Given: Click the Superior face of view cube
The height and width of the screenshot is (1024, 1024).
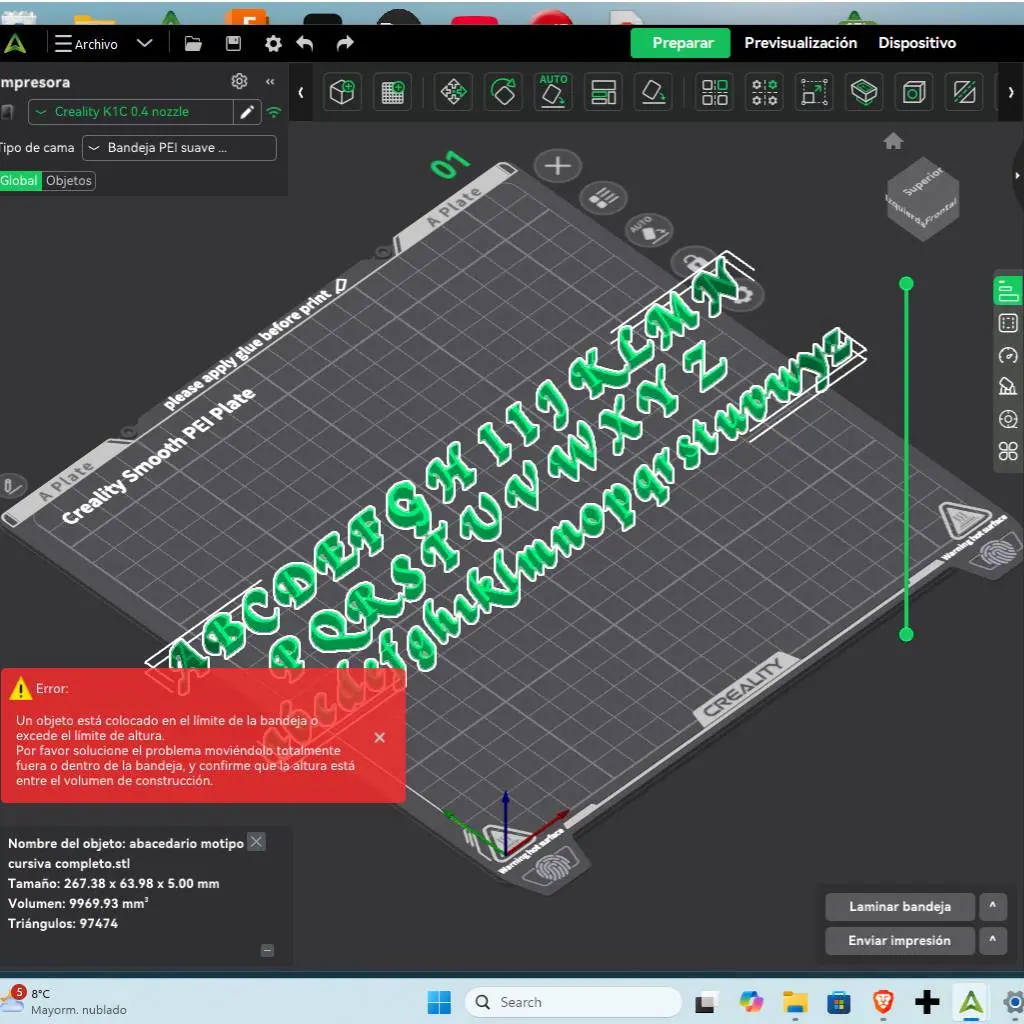Looking at the screenshot, I should 923,182.
